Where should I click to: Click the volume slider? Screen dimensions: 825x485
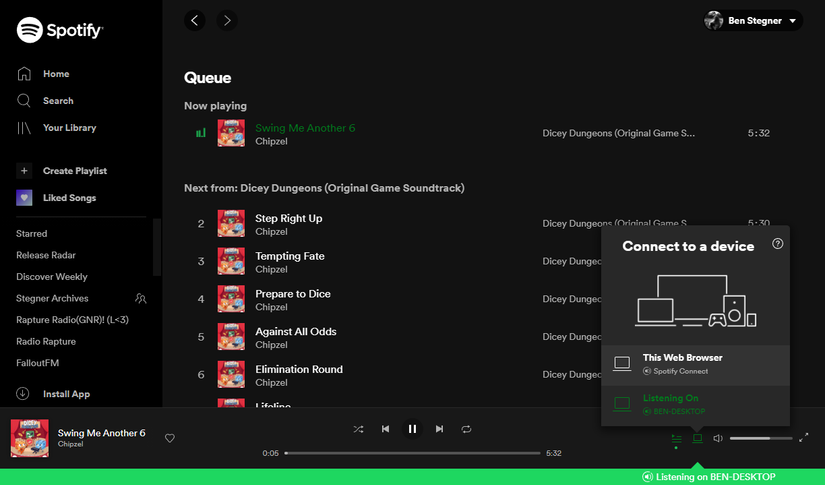click(x=761, y=438)
